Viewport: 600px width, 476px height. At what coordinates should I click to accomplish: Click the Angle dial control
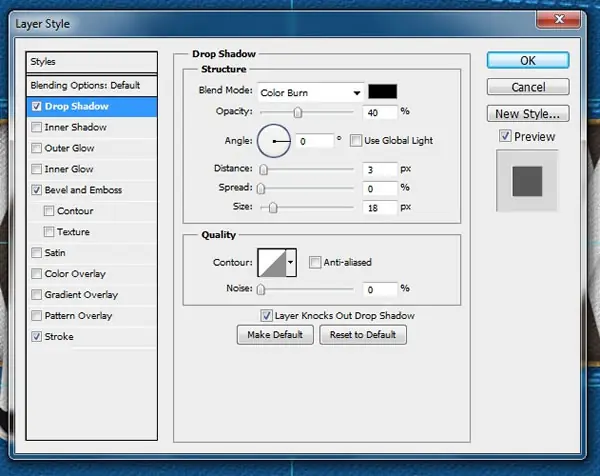point(274,141)
